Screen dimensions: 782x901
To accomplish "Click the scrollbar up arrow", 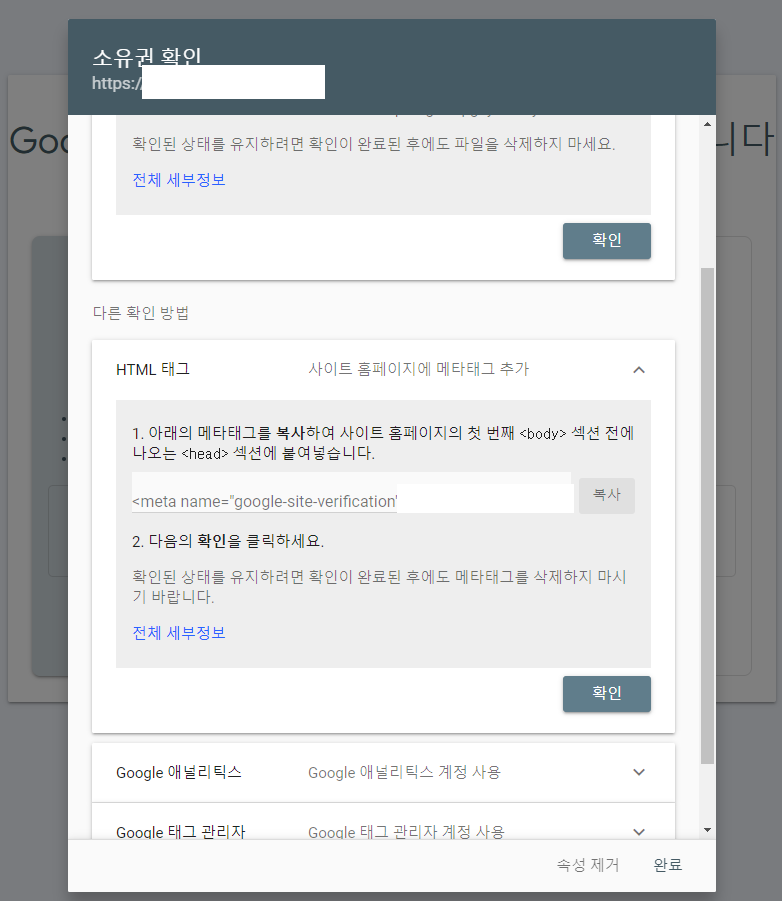I will pyautogui.click(x=707, y=124).
